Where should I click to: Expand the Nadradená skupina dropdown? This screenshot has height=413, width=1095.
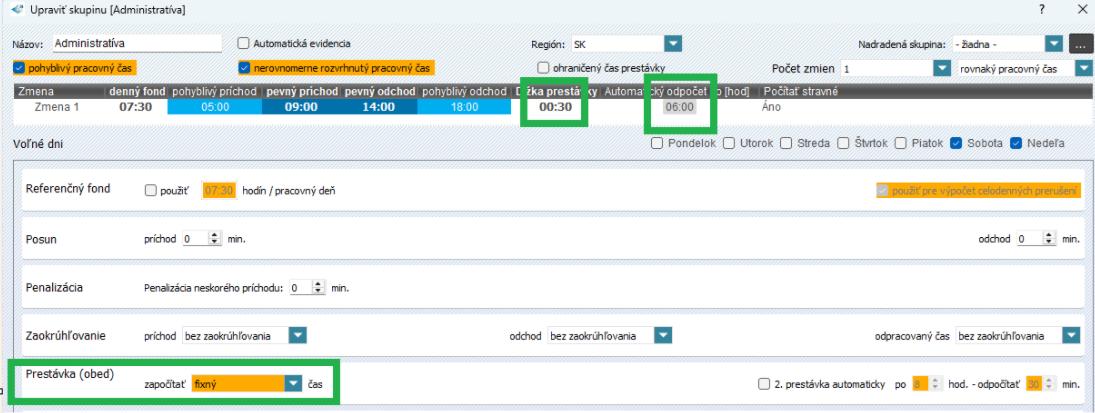pos(1051,44)
